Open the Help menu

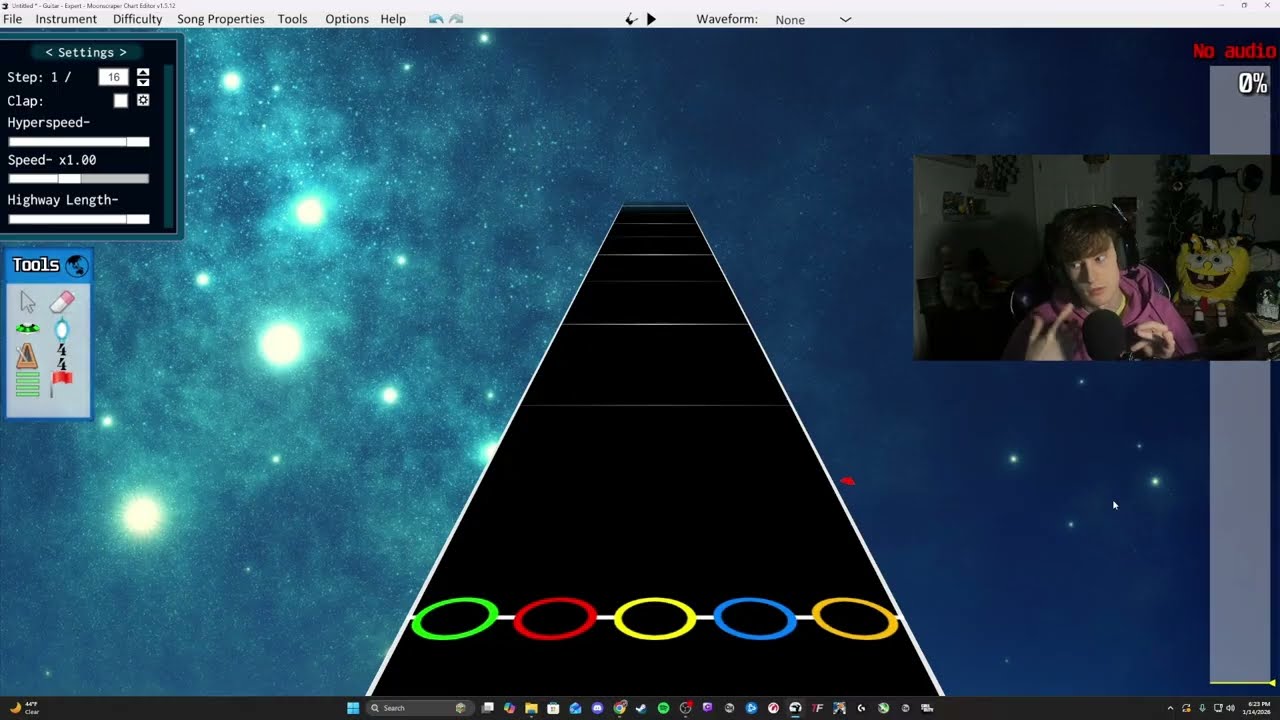393,19
